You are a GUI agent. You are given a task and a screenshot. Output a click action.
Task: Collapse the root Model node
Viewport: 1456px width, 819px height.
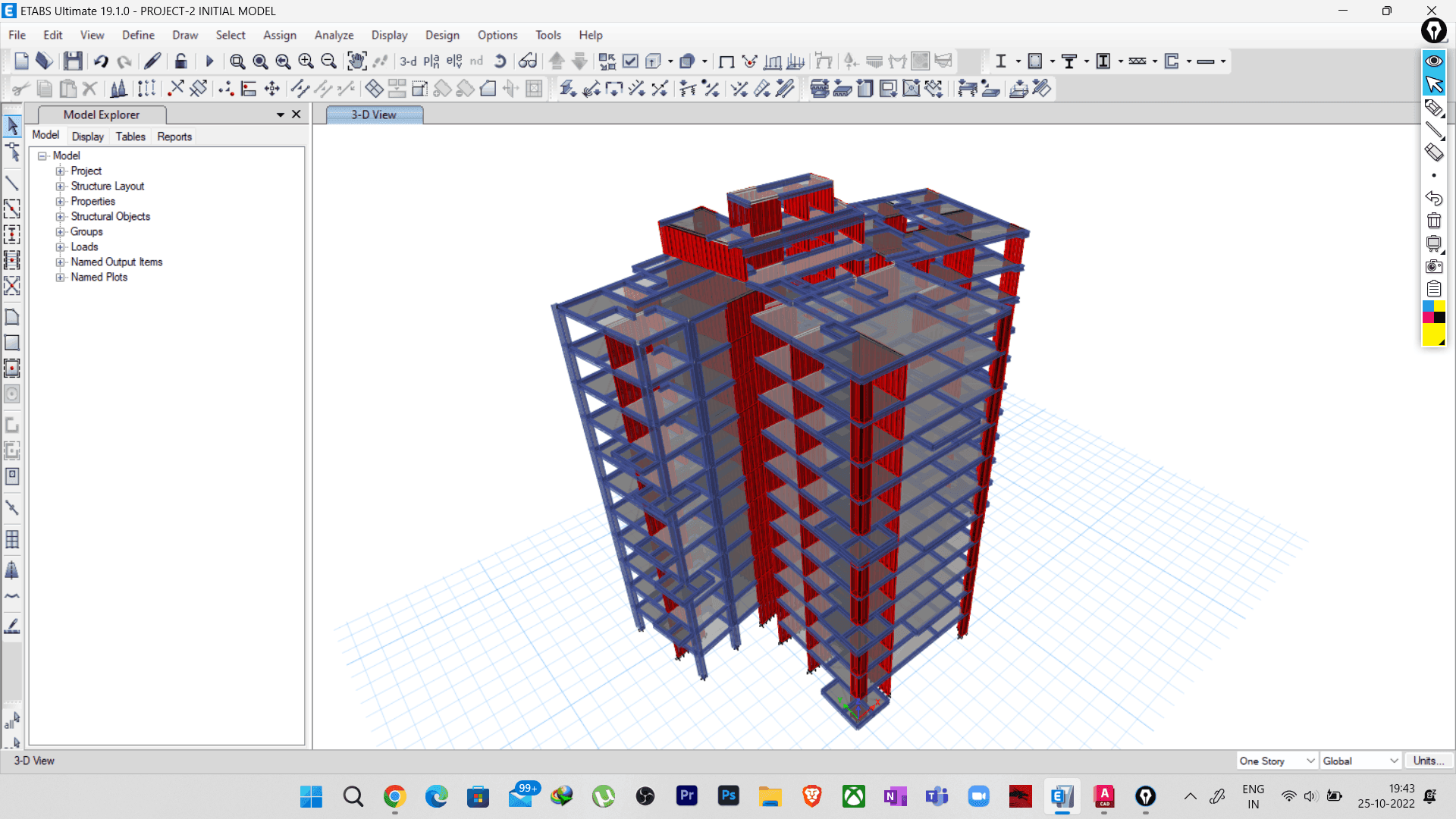pyautogui.click(x=42, y=155)
